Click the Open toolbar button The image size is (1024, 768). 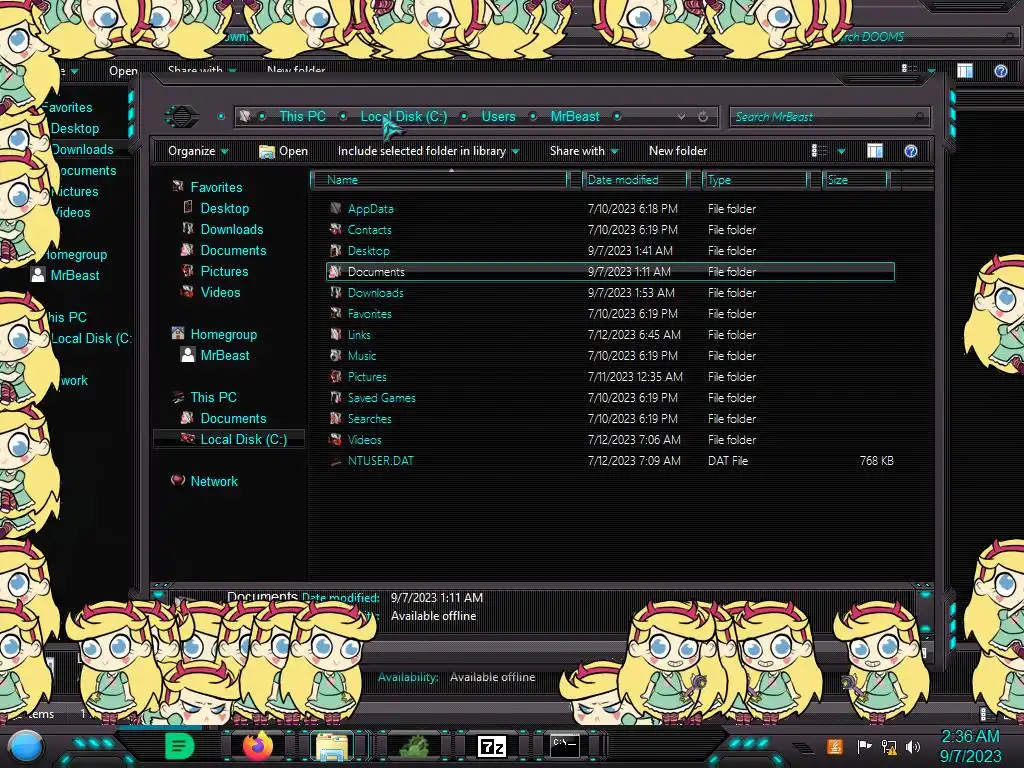point(283,151)
